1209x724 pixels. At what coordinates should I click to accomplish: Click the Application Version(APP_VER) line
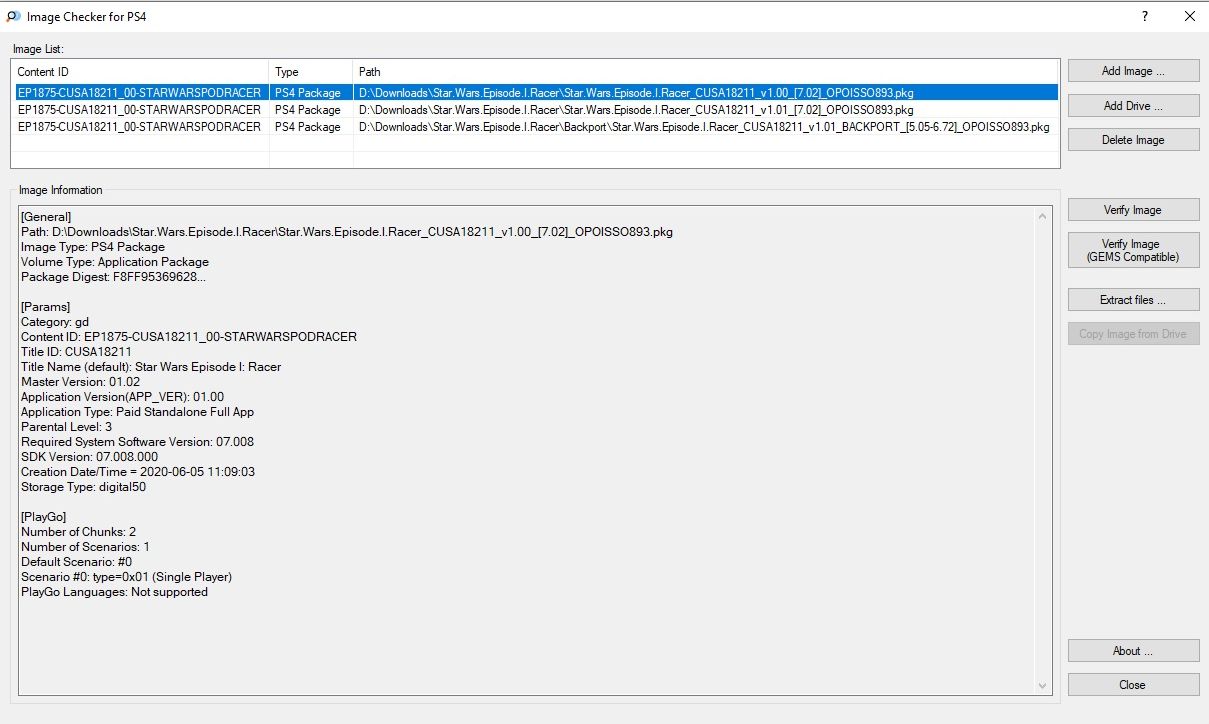pyautogui.click(x=122, y=397)
